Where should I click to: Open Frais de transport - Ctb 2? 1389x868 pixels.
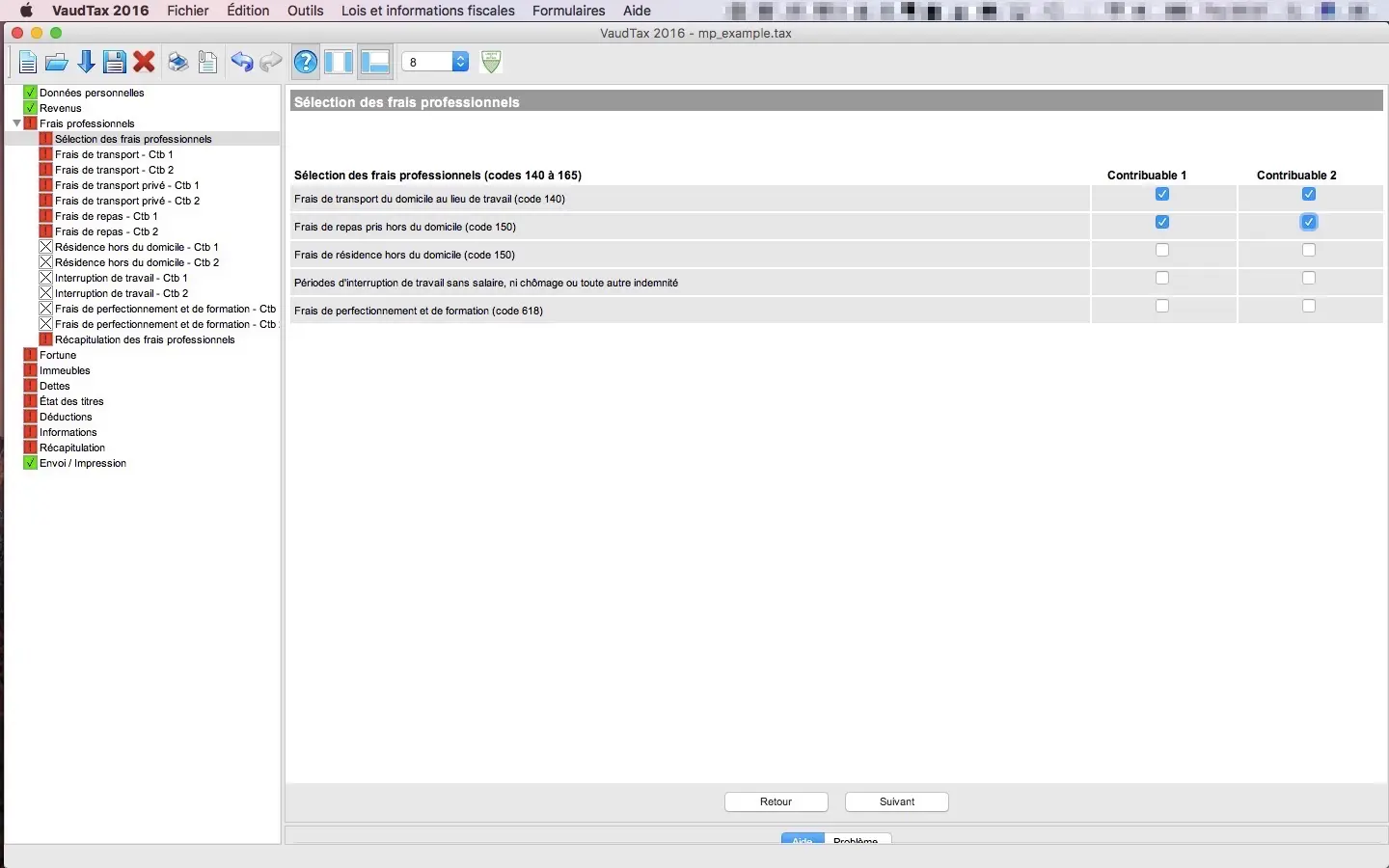115,170
